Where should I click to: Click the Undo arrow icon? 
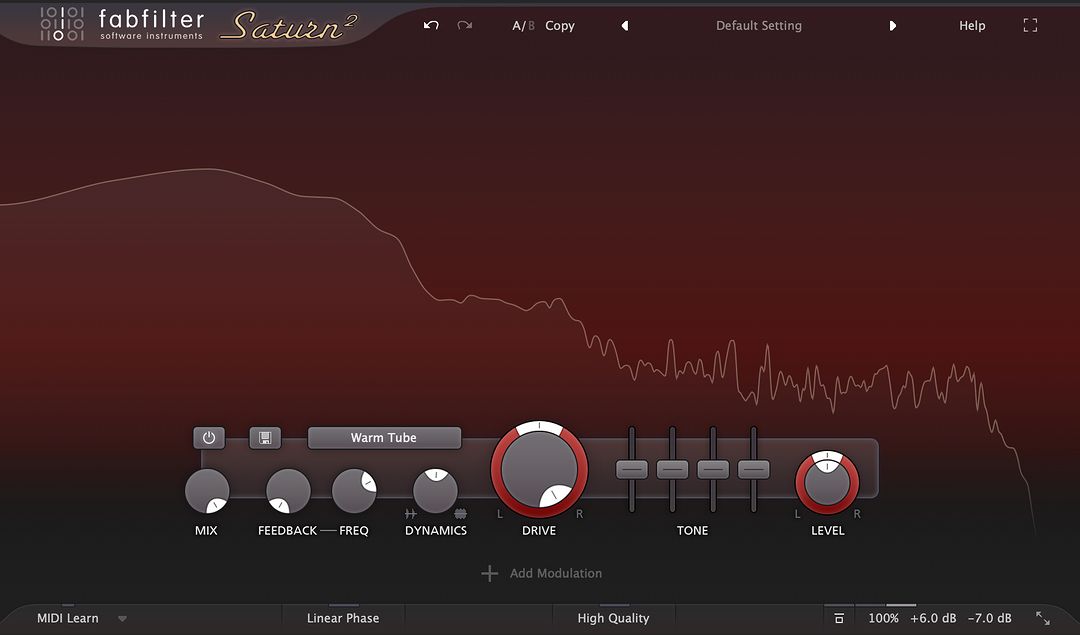(x=431, y=25)
